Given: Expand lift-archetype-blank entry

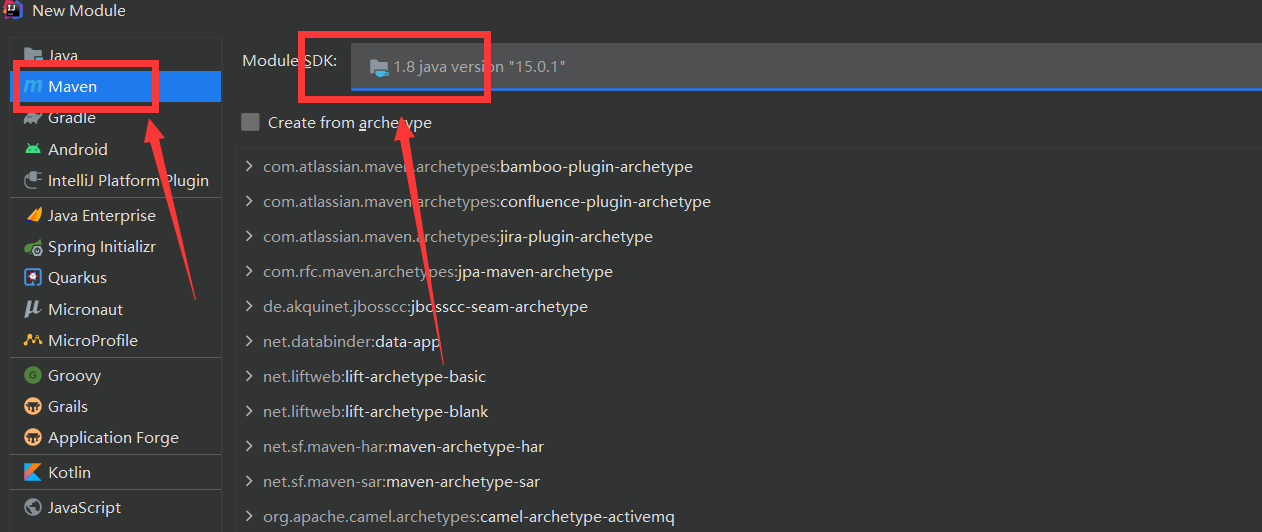Looking at the screenshot, I should point(249,411).
